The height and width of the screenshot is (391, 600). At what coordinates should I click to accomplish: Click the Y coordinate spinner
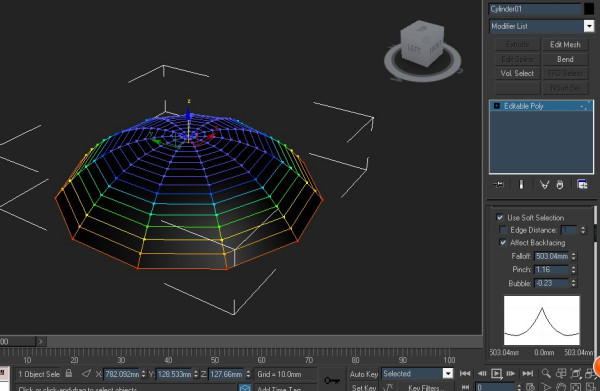(196, 374)
